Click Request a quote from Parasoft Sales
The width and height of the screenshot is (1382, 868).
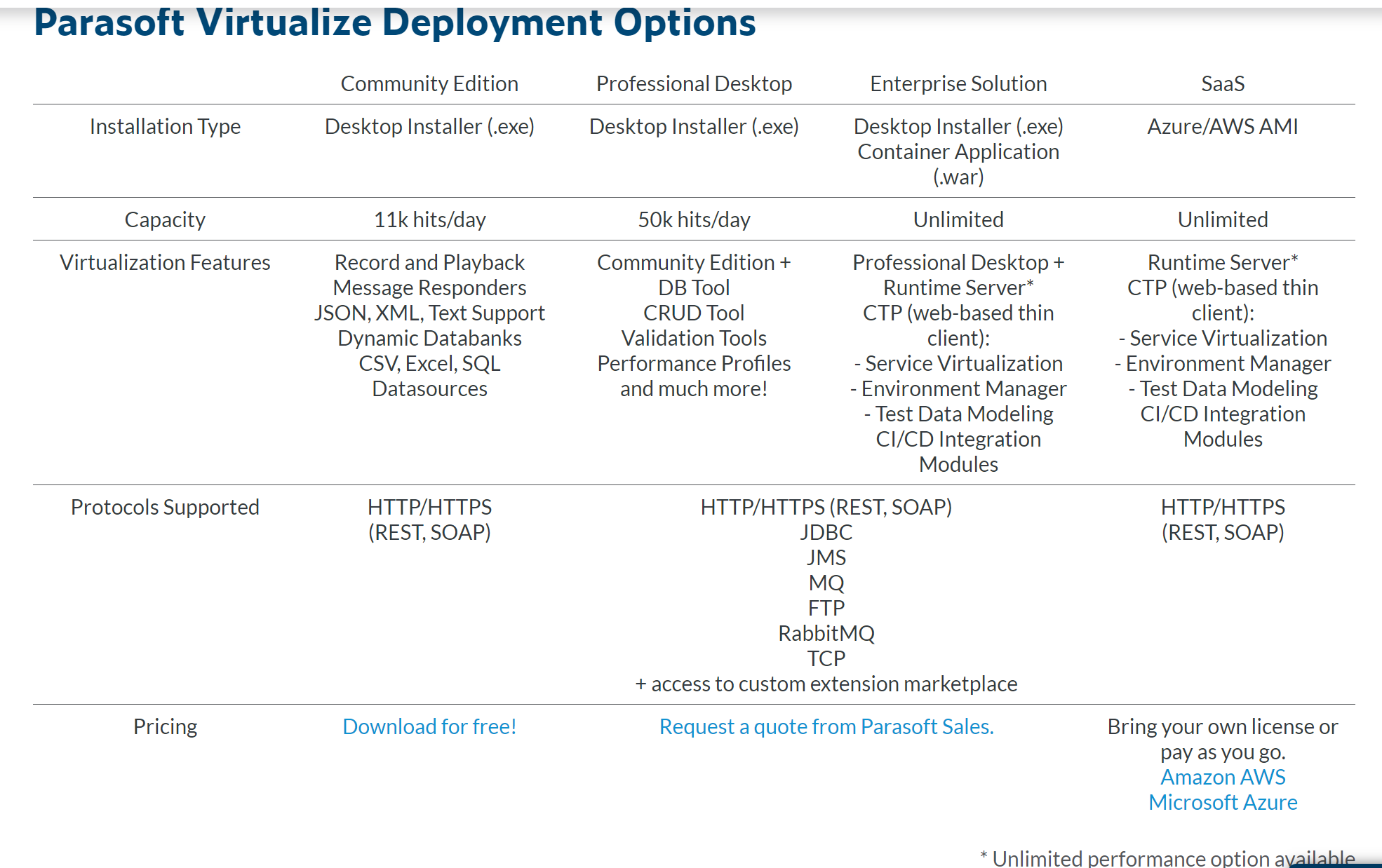826,726
